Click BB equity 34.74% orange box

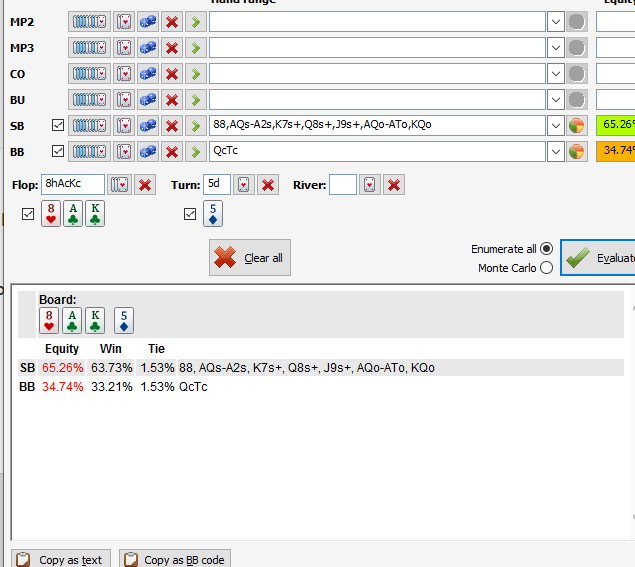point(616,151)
